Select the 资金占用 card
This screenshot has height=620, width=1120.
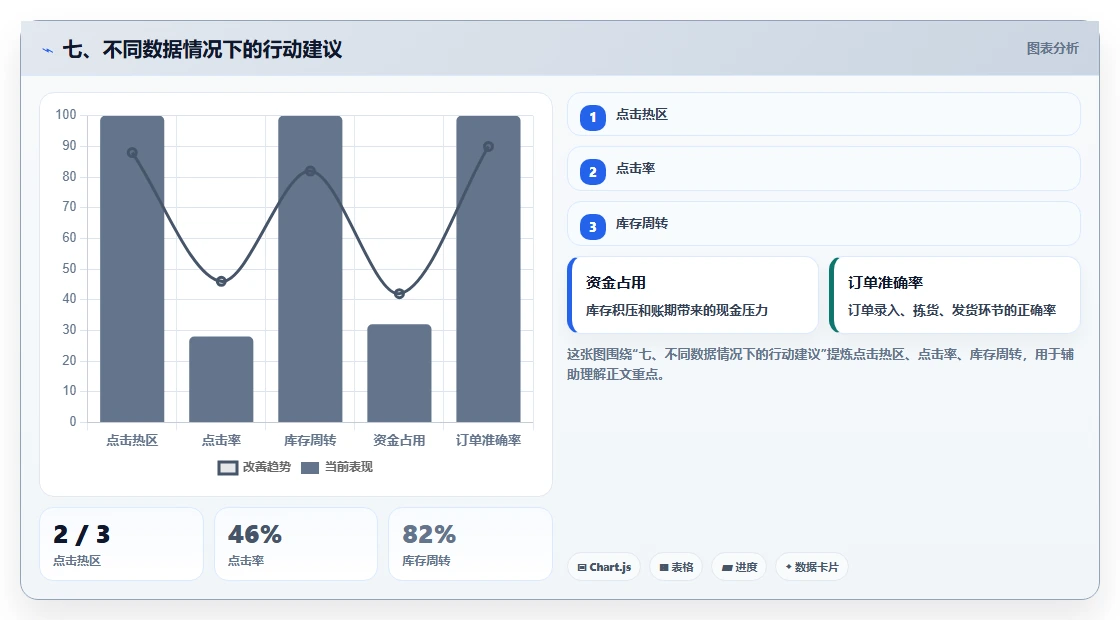pos(692,295)
